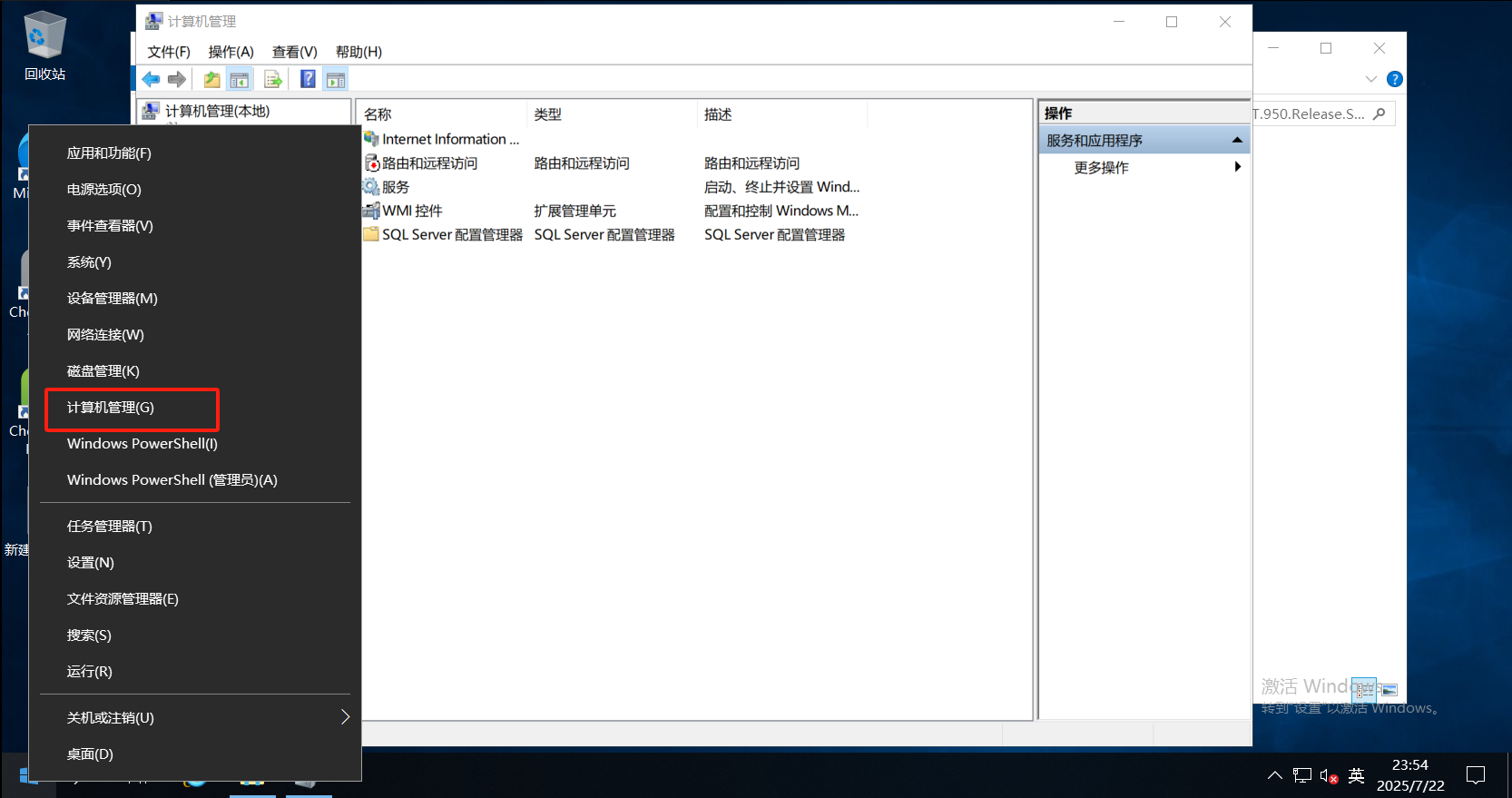Click the 服务 gear icon
This screenshot has width=1512, height=798.
[371, 186]
